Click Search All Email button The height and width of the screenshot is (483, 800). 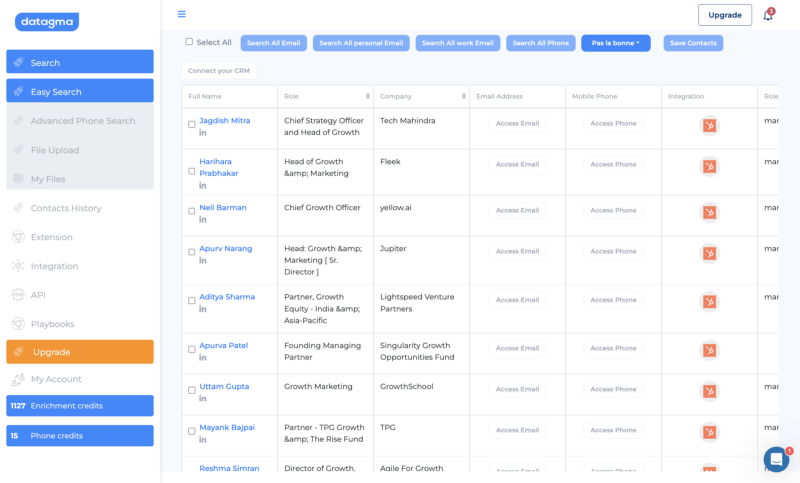[x=273, y=43]
